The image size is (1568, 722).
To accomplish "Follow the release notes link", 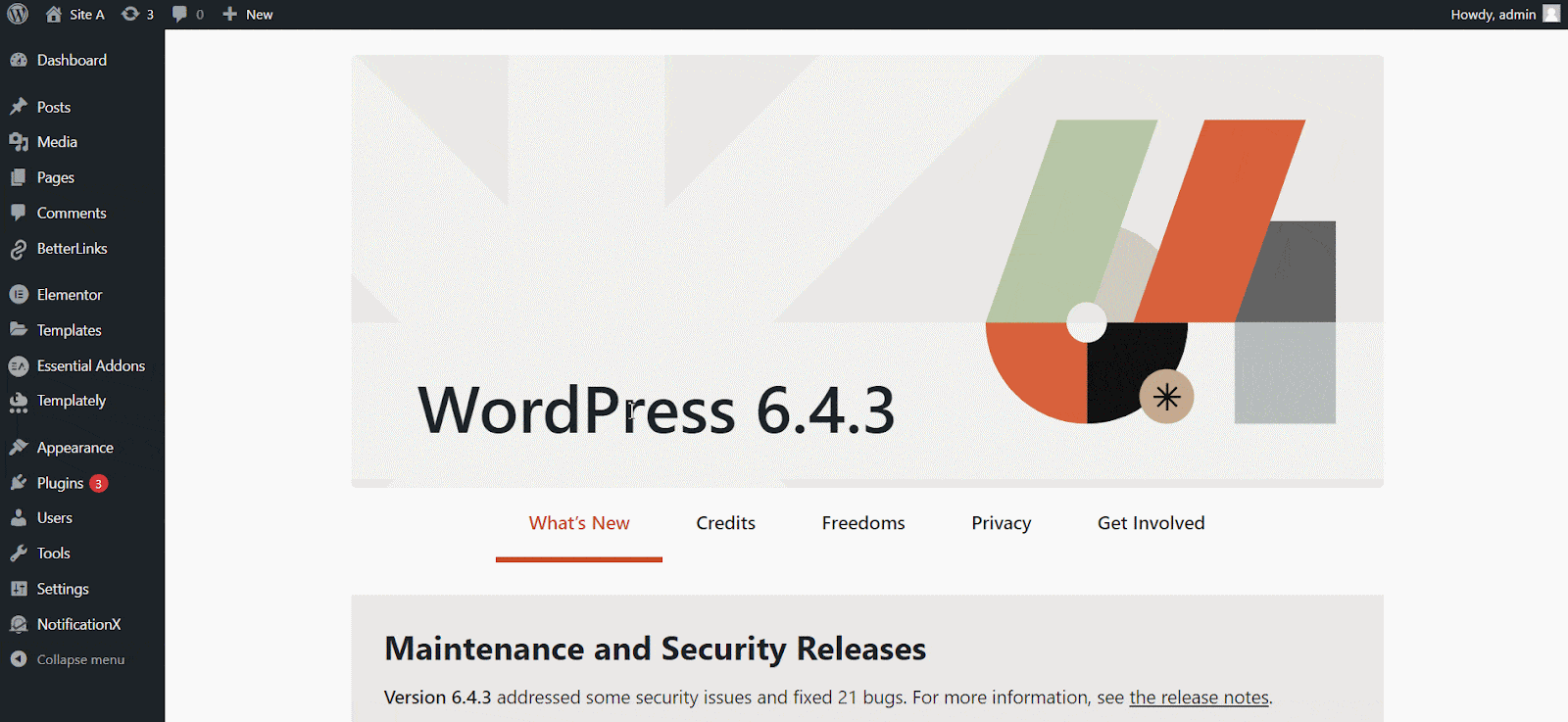I will [x=1199, y=698].
